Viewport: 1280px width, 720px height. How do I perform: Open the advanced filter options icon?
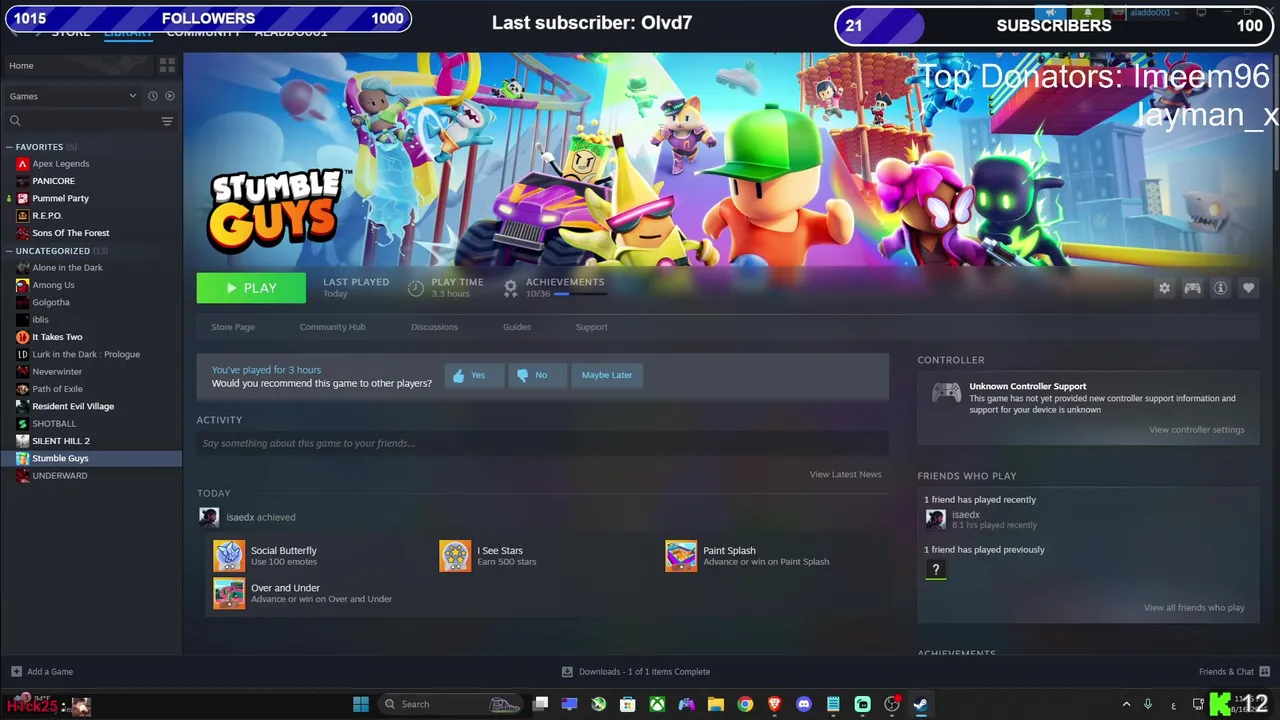coord(167,121)
